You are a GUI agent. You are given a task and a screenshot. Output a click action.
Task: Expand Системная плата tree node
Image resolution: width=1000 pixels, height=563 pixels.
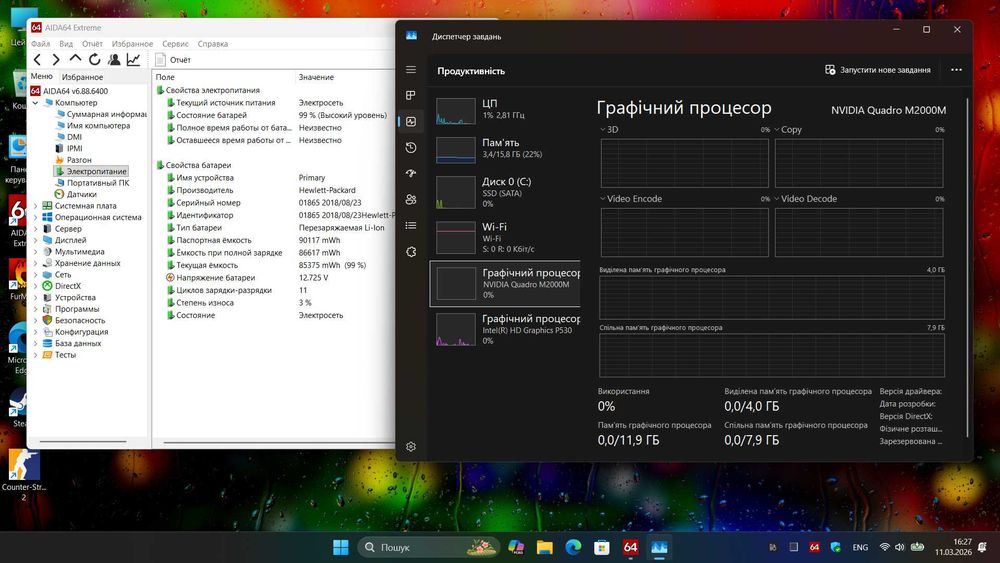click(x=35, y=206)
